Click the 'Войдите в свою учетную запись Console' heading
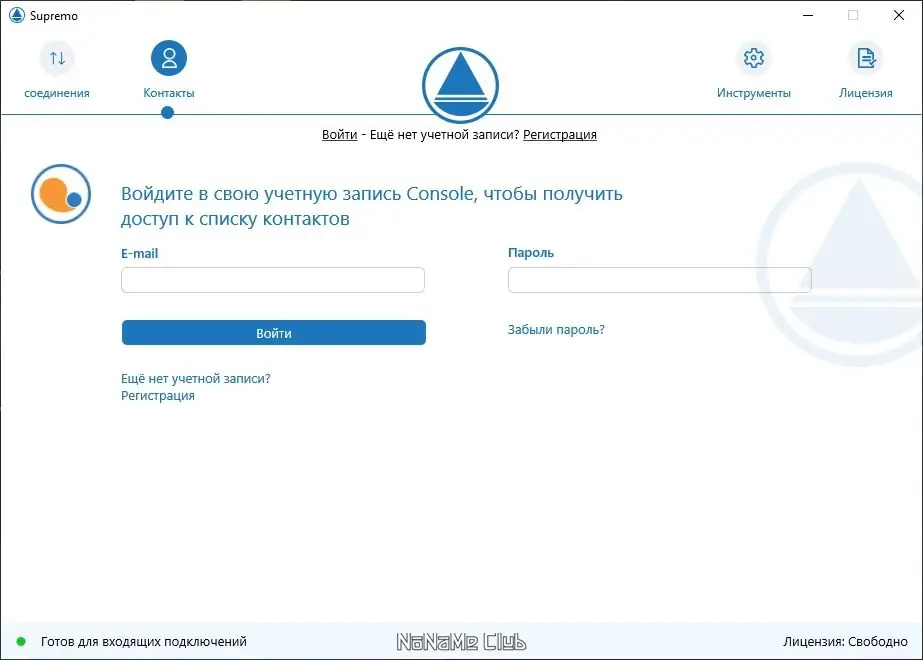The width and height of the screenshot is (923, 660). click(371, 206)
